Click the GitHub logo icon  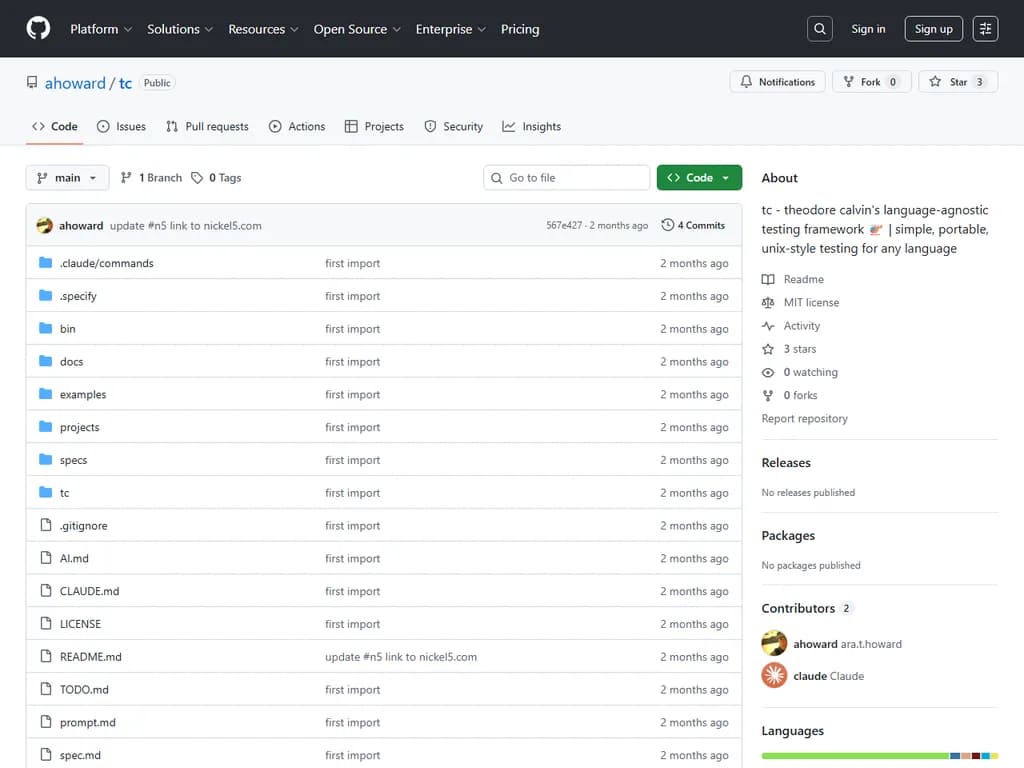point(38,29)
